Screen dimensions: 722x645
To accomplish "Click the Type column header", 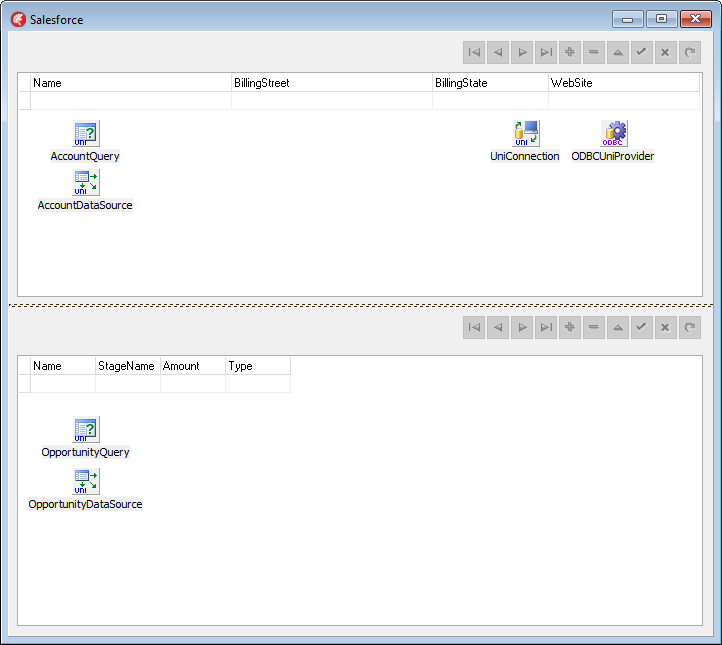I will point(258,366).
